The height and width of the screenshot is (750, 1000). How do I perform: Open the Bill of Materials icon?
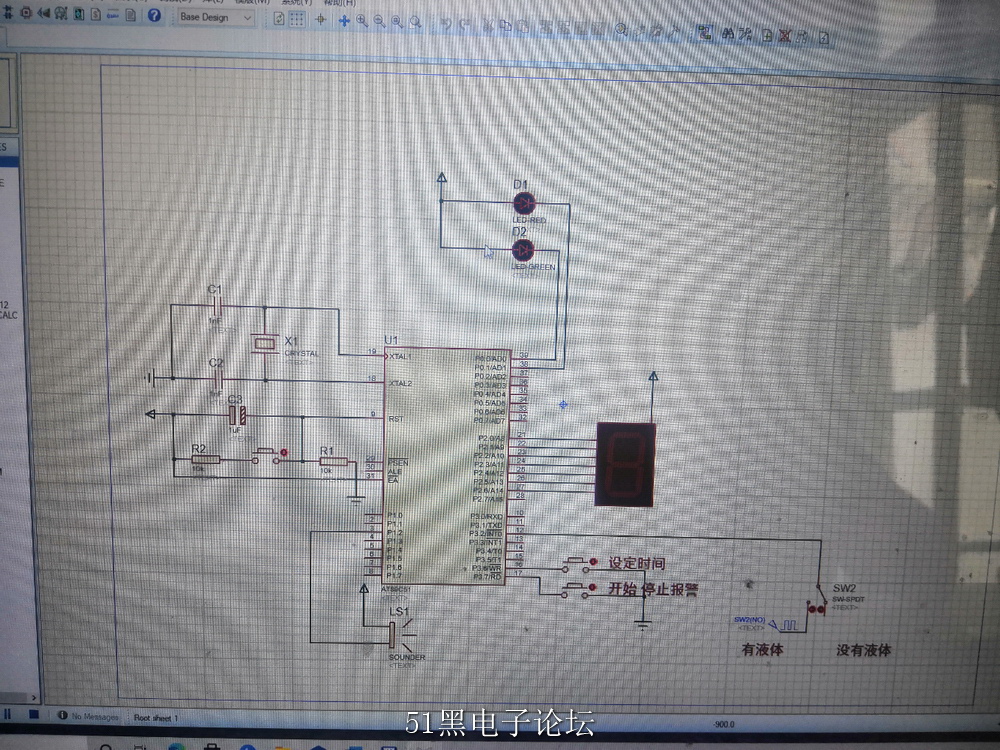pos(96,14)
